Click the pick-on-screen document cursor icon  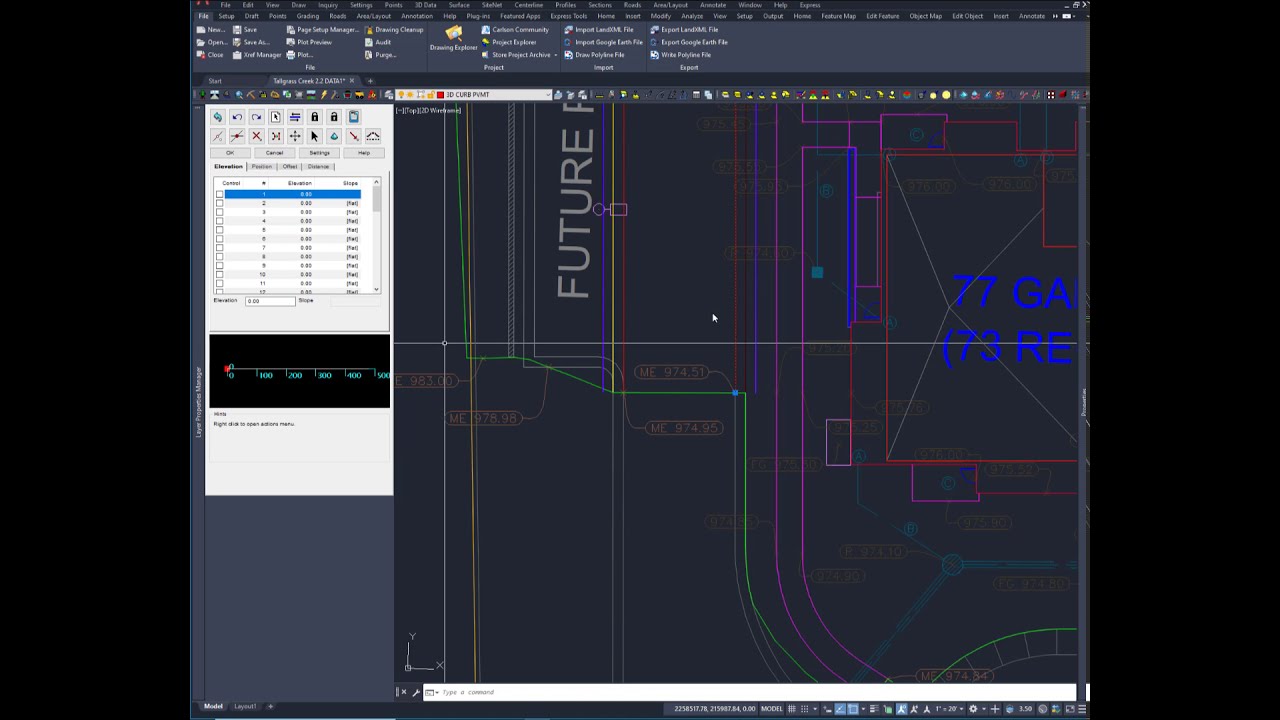click(x=276, y=117)
